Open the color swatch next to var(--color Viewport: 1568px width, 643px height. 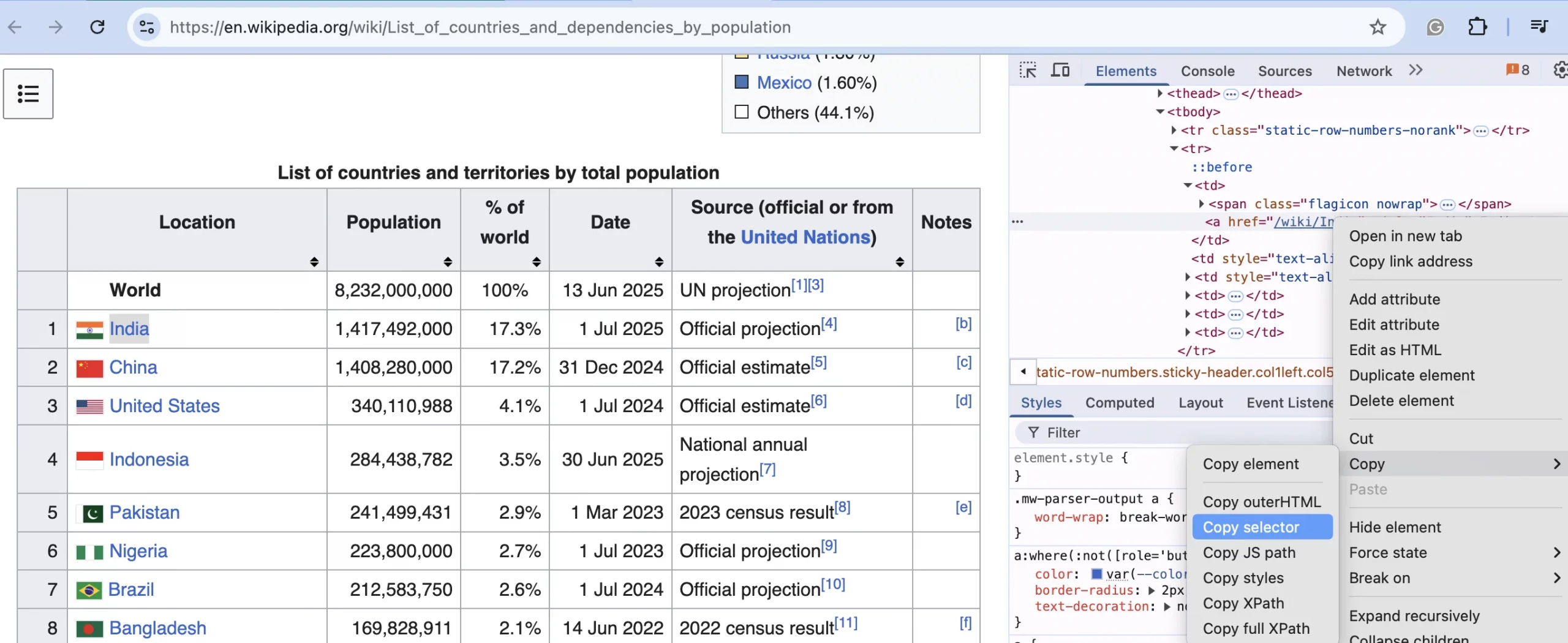pyautogui.click(x=1097, y=574)
